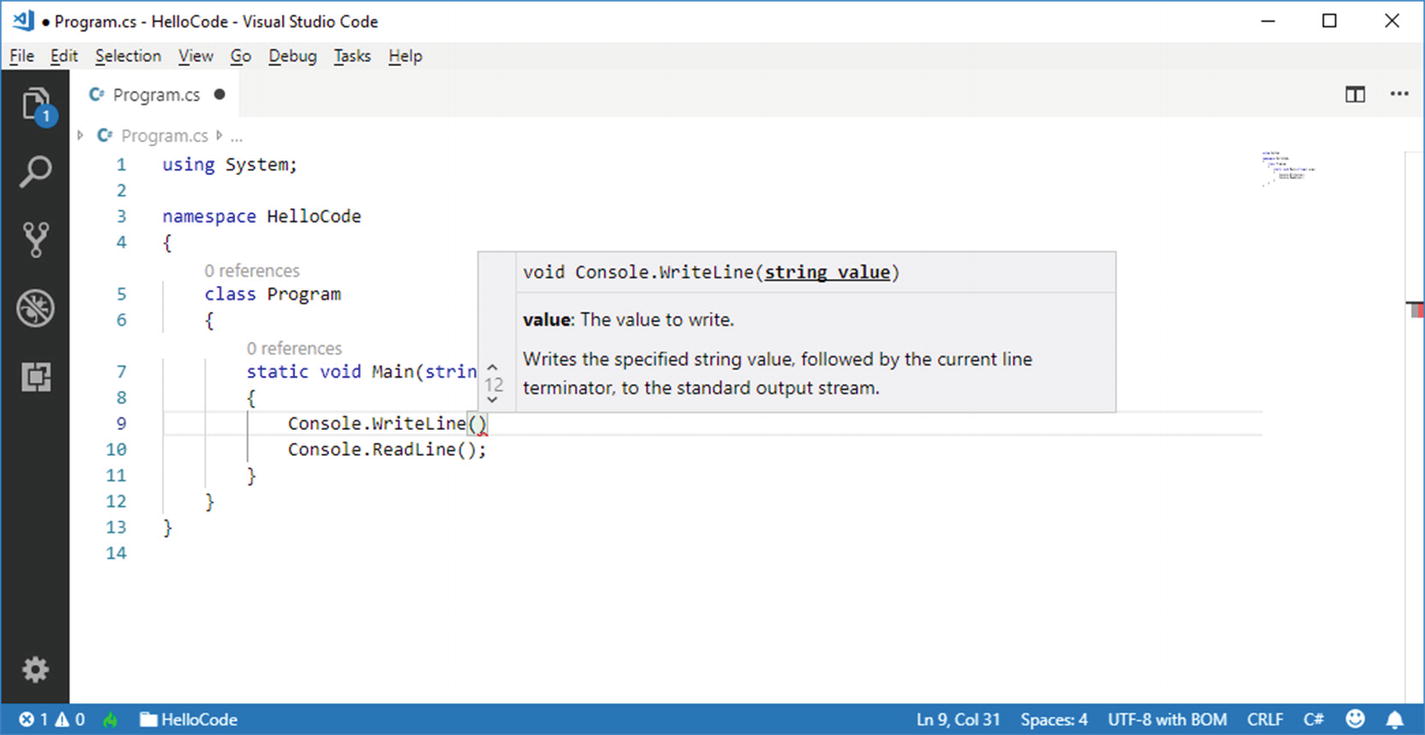
Task: Click the notifications bell in status bar
Action: tap(1394, 719)
